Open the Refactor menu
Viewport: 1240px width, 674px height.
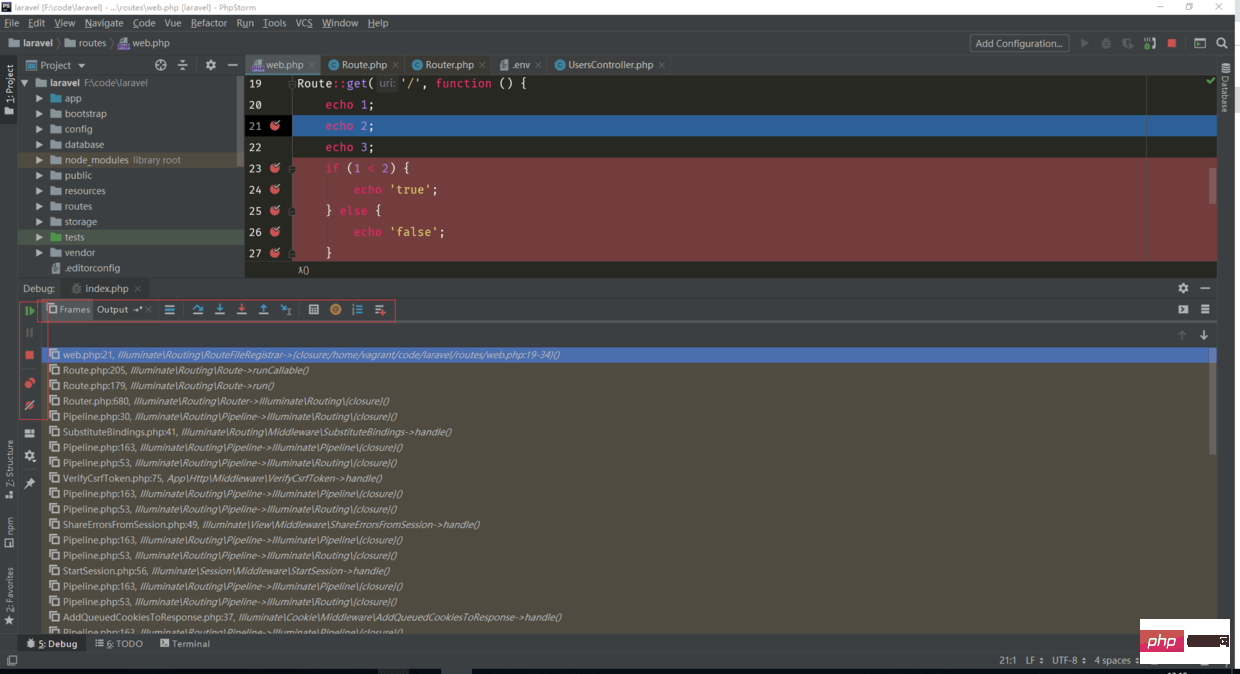pos(209,23)
